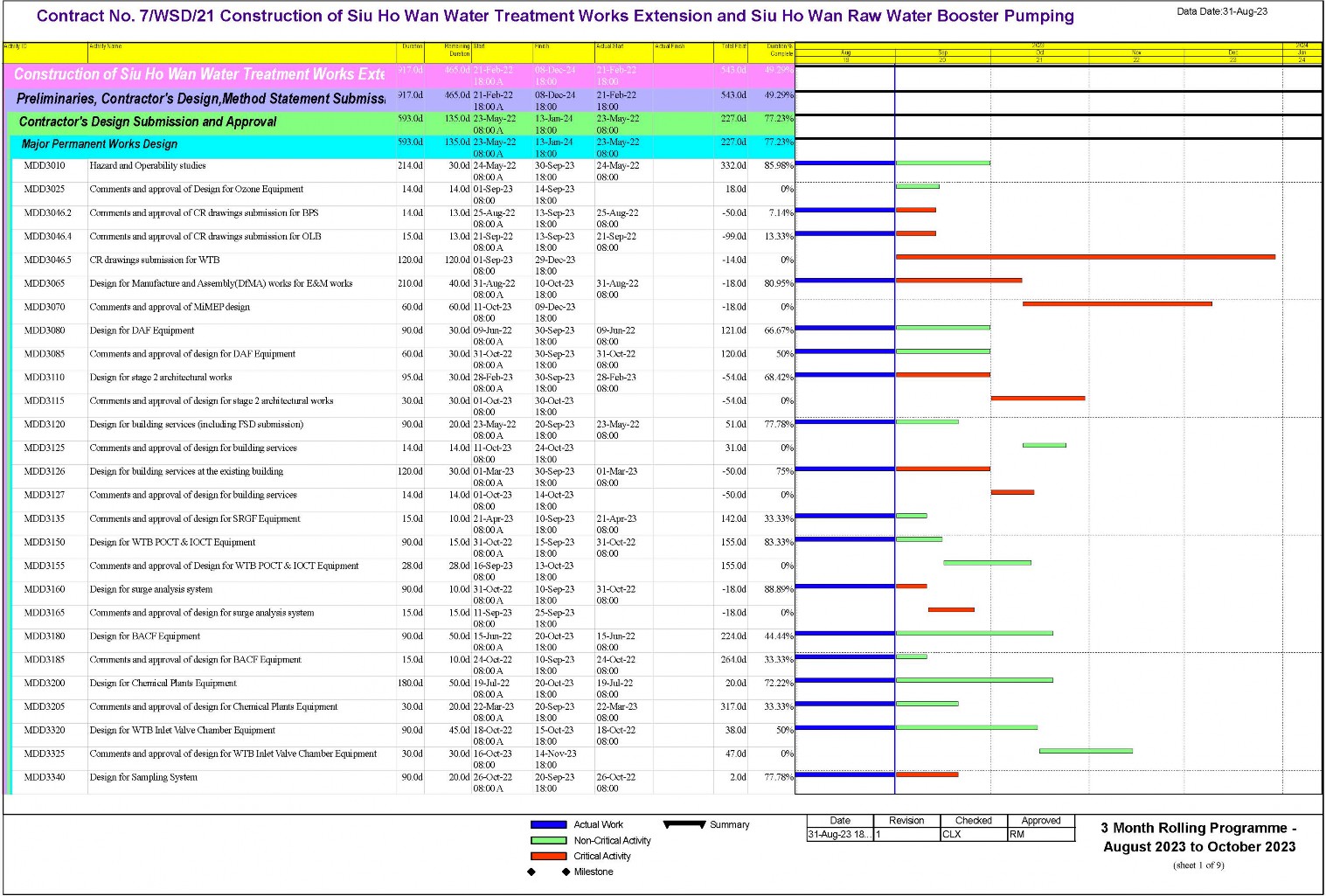The image size is (1326, 896).
Task: Click the red Gantt bar for MDD3127
Action: [1012, 492]
